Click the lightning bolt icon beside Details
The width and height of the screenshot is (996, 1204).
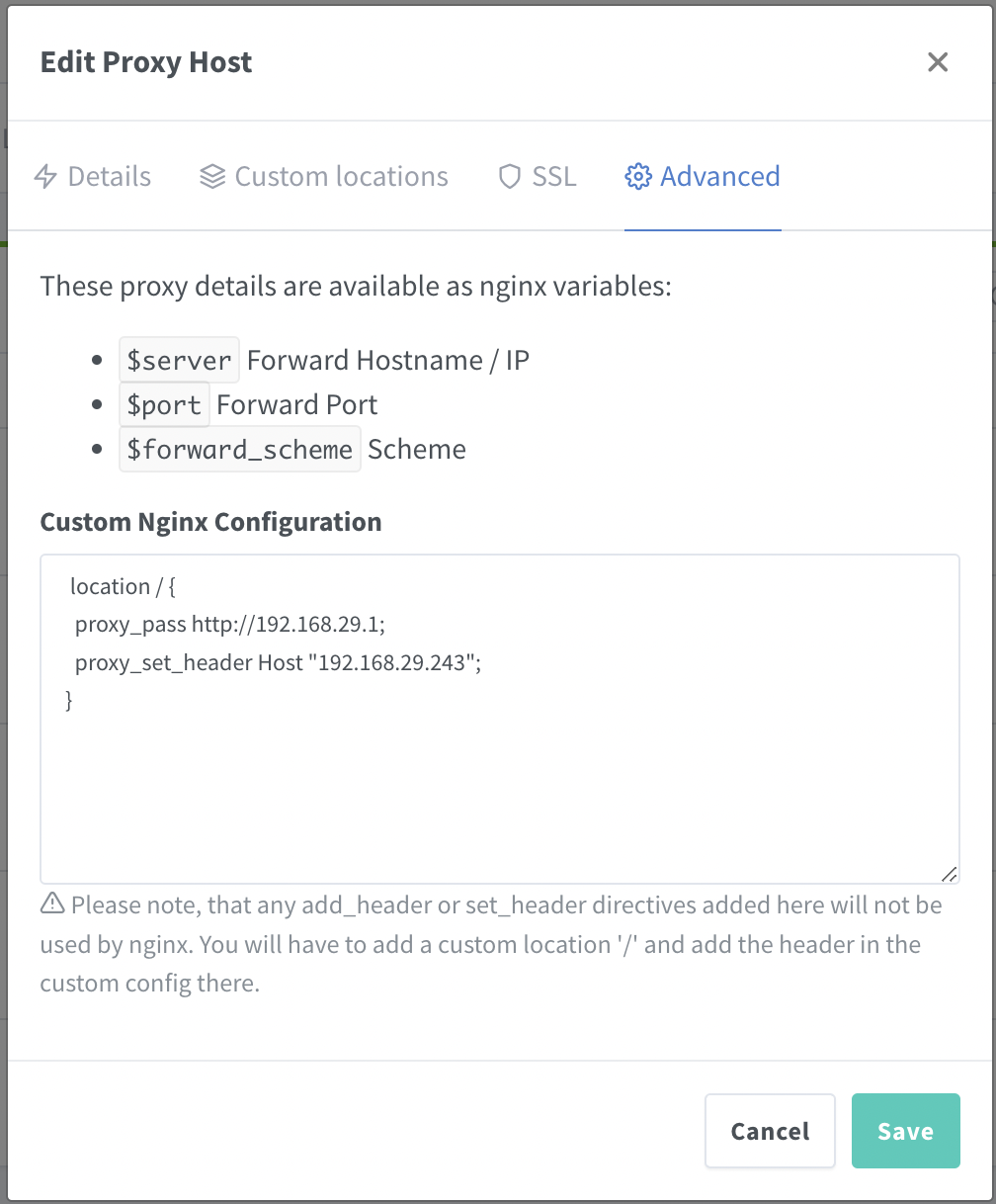pos(45,177)
